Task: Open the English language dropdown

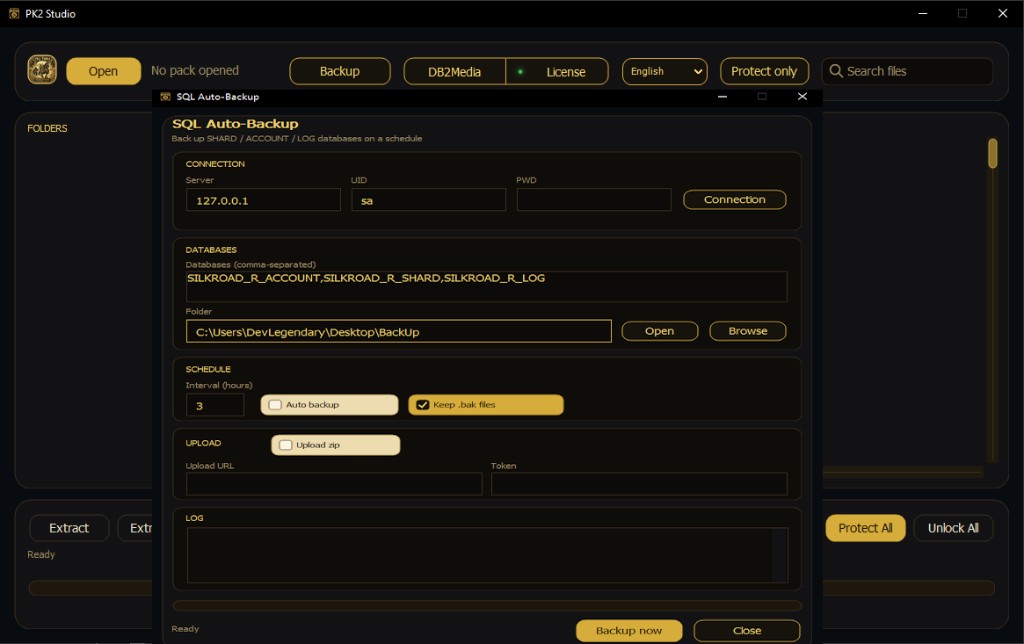Action: 664,71
